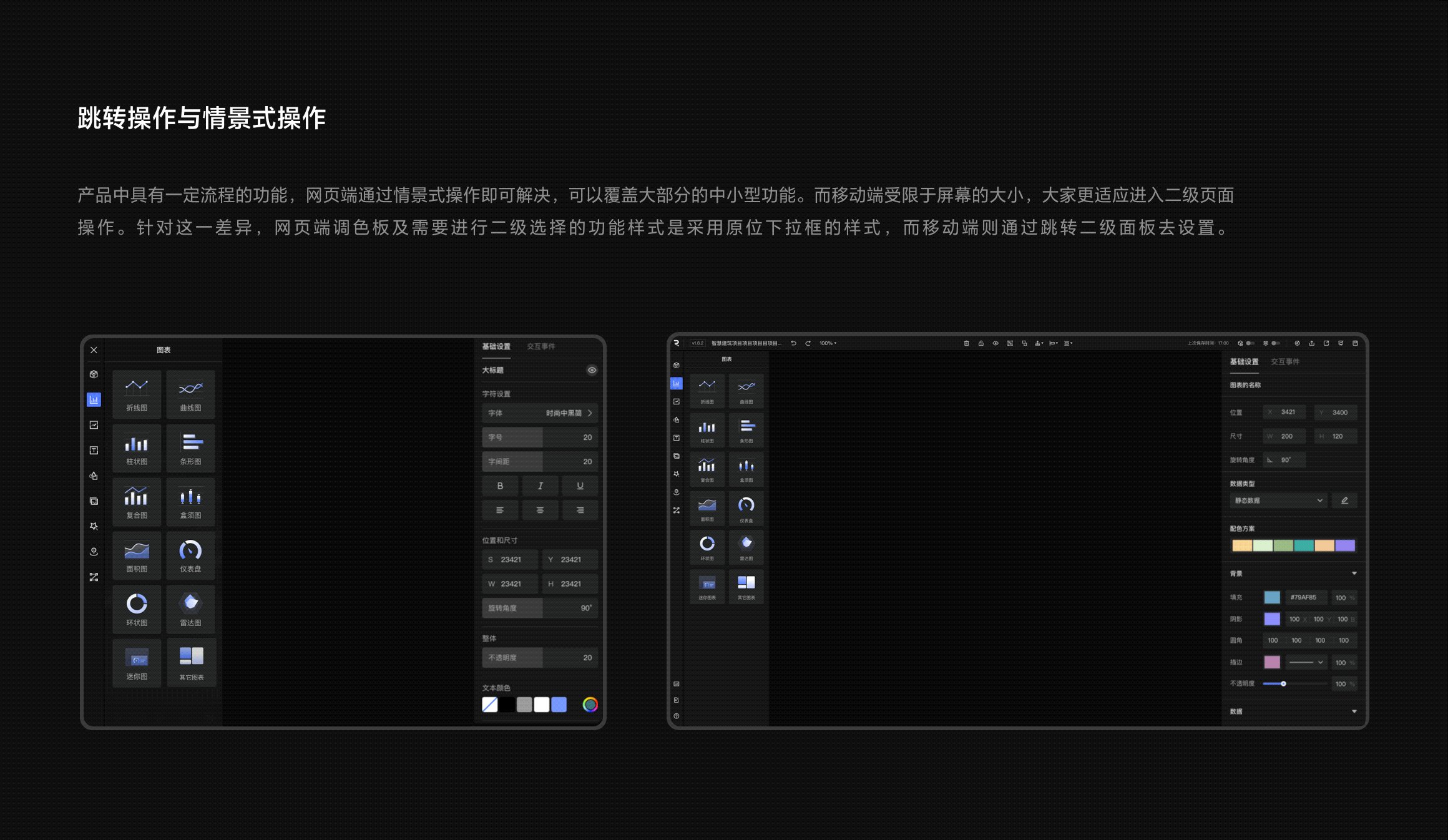
Task: Set center text alignment in tablet mockup
Action: click(x=540, y=510)
